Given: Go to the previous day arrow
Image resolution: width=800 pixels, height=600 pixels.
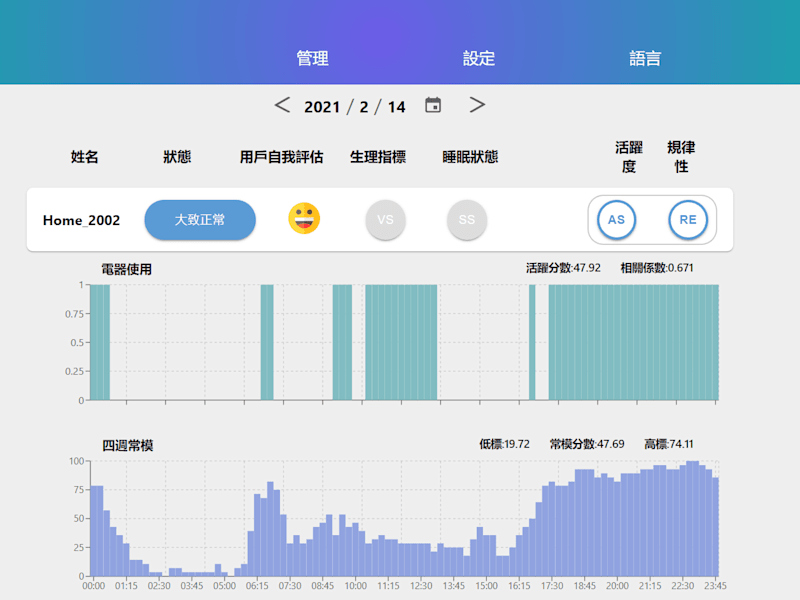Looking at the screenshot, I should tap(282, 105).
